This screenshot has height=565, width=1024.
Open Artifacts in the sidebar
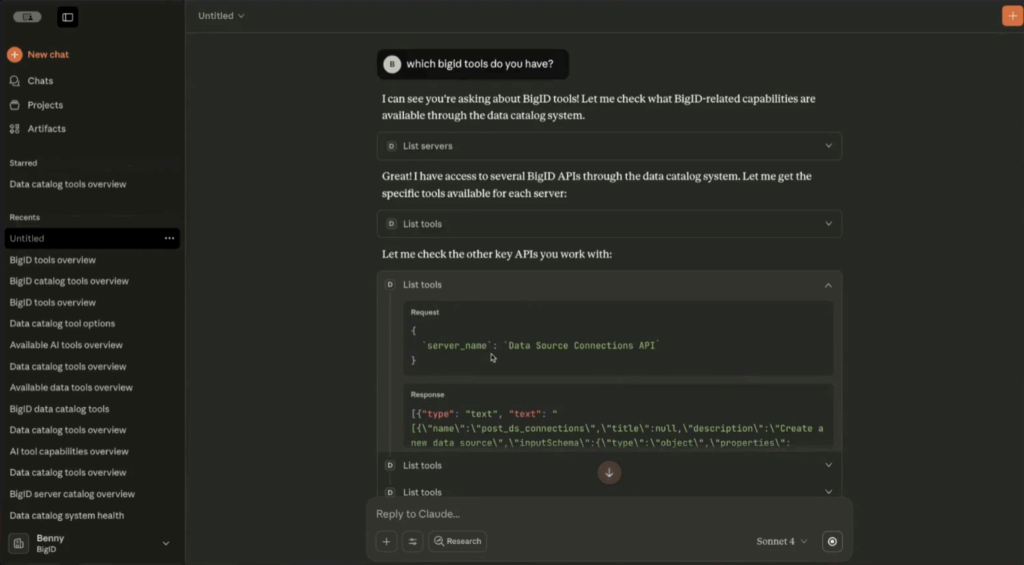coord(46,129)
